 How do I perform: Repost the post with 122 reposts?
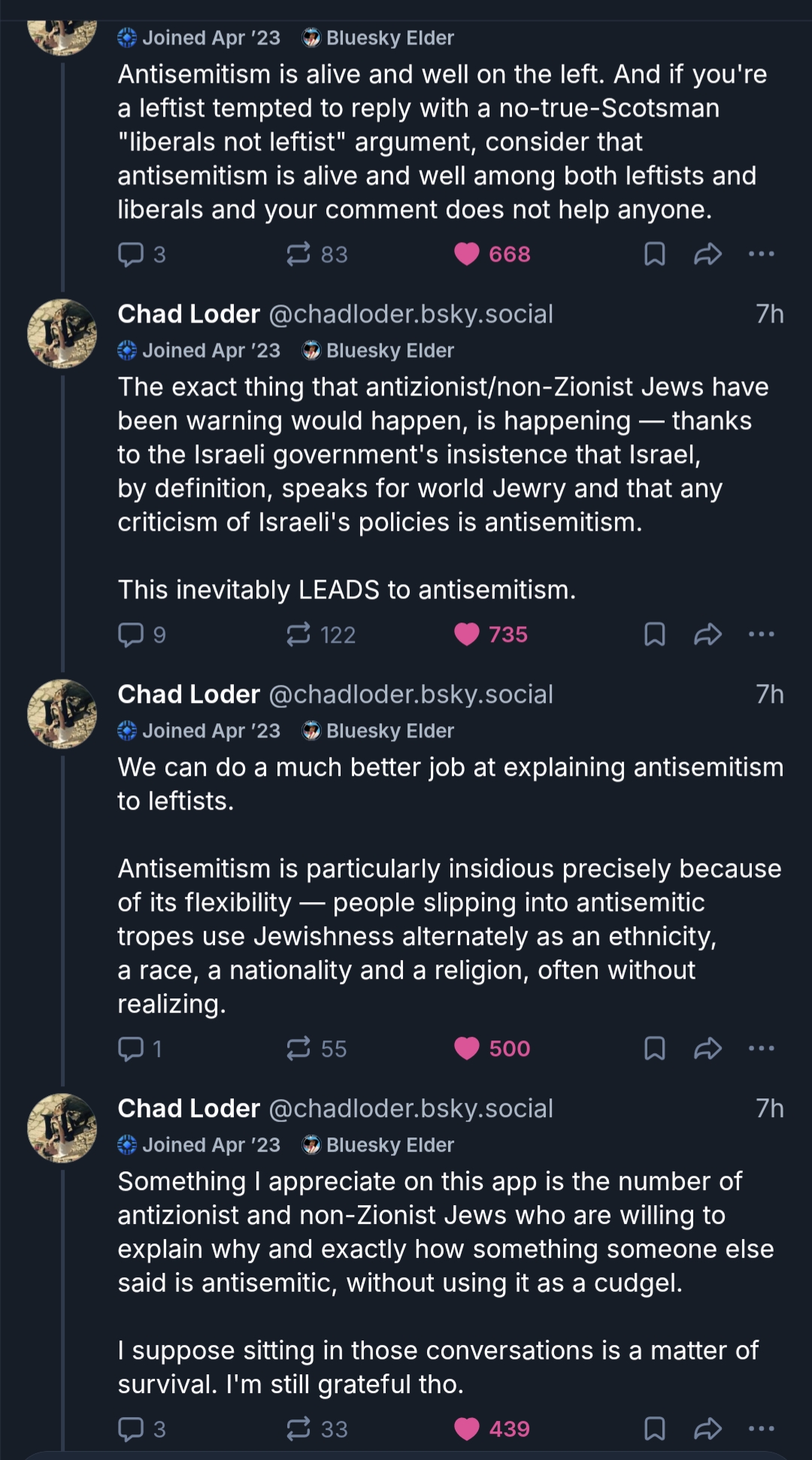click(298, 635)
